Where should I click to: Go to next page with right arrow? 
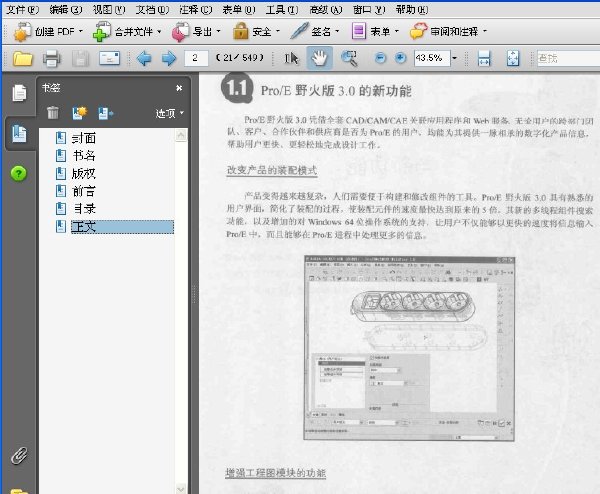point(169,59)
